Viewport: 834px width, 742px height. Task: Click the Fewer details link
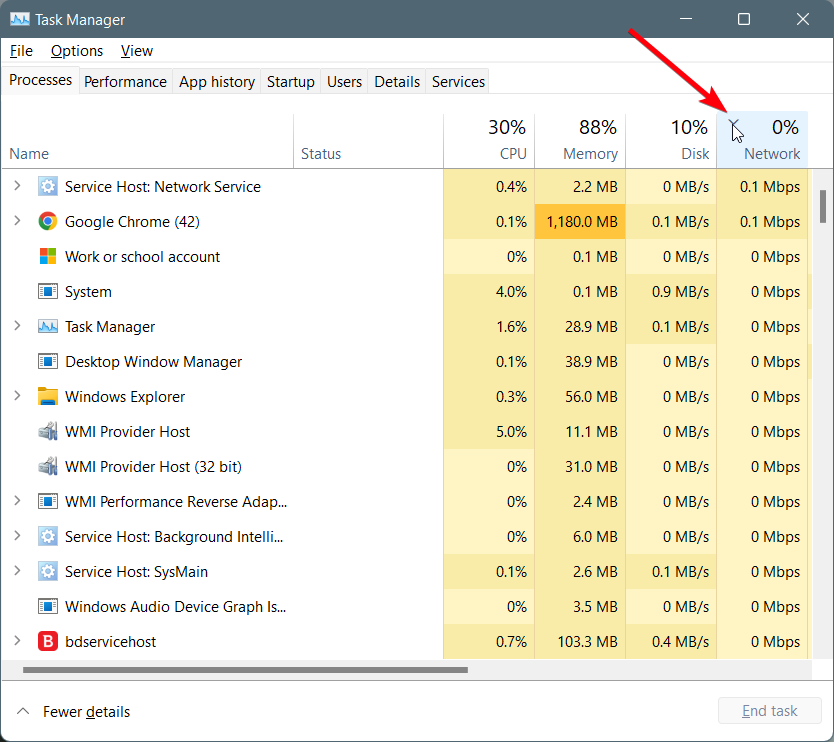(x=86, y=712)
